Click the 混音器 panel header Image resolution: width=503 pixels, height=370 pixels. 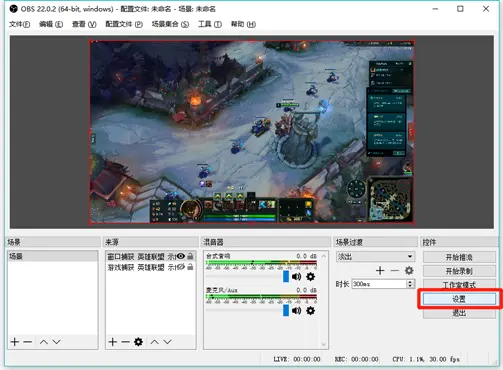[x=266, y=242]
